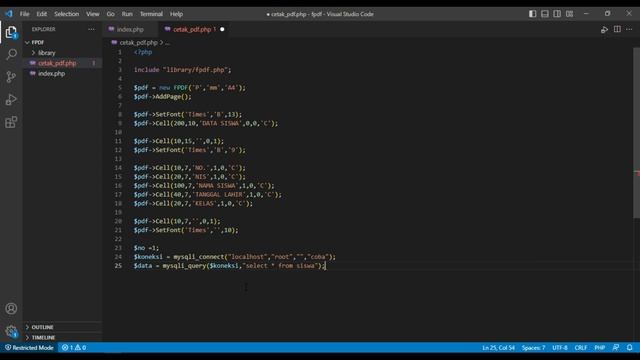Viewport: 640px width, 360px height.
Task: Click the 'TANGGAL LAHIR' Cell line
Action: click(x=208, y=195)
